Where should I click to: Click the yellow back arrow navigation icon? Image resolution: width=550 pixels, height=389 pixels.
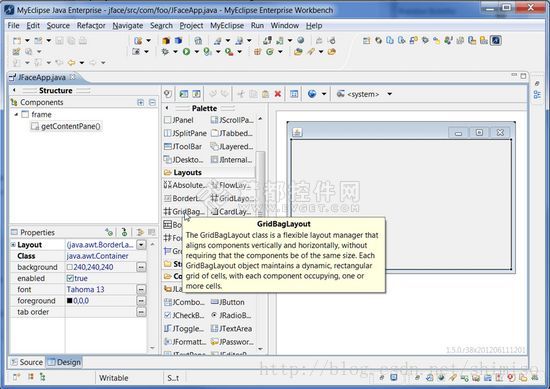(x=71, y=63)
